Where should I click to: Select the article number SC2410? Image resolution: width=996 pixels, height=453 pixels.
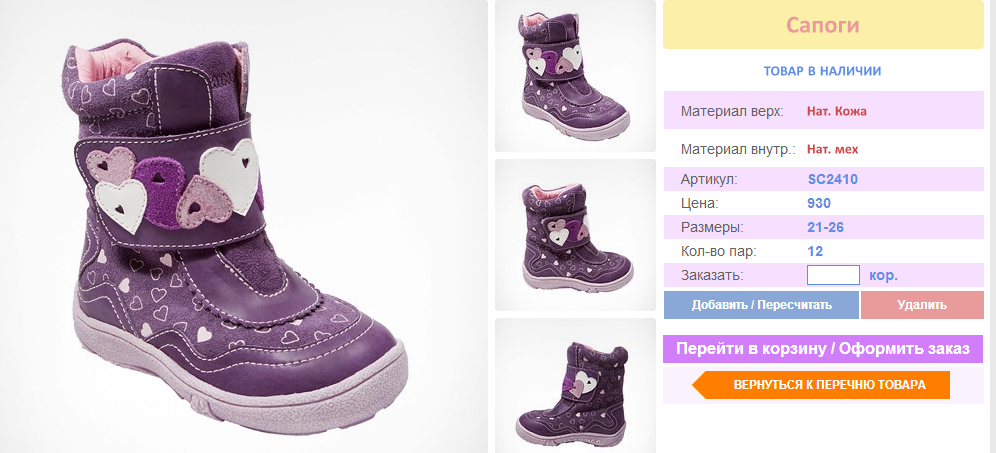tap(833, 179)
